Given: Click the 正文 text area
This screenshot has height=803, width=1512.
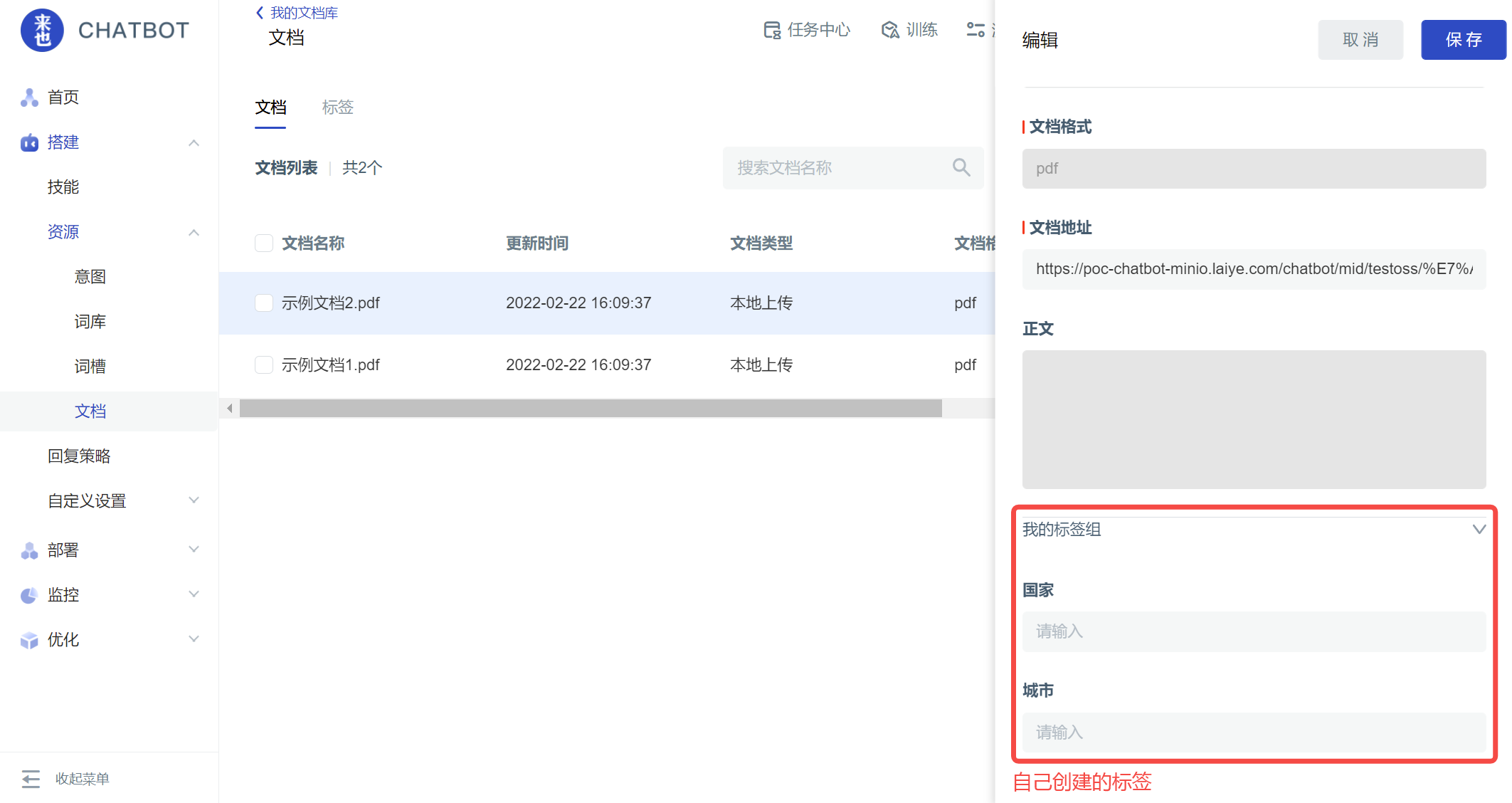Looking at the screenshot, I should tap(1254, 419).
